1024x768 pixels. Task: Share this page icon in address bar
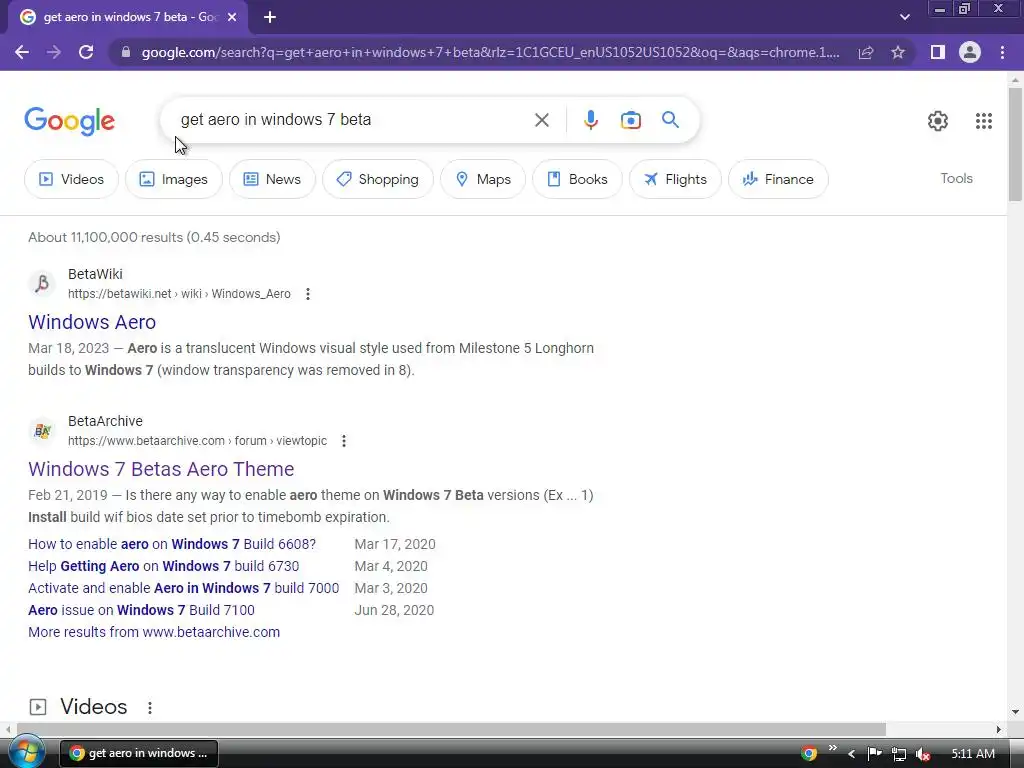coord(866,52)
